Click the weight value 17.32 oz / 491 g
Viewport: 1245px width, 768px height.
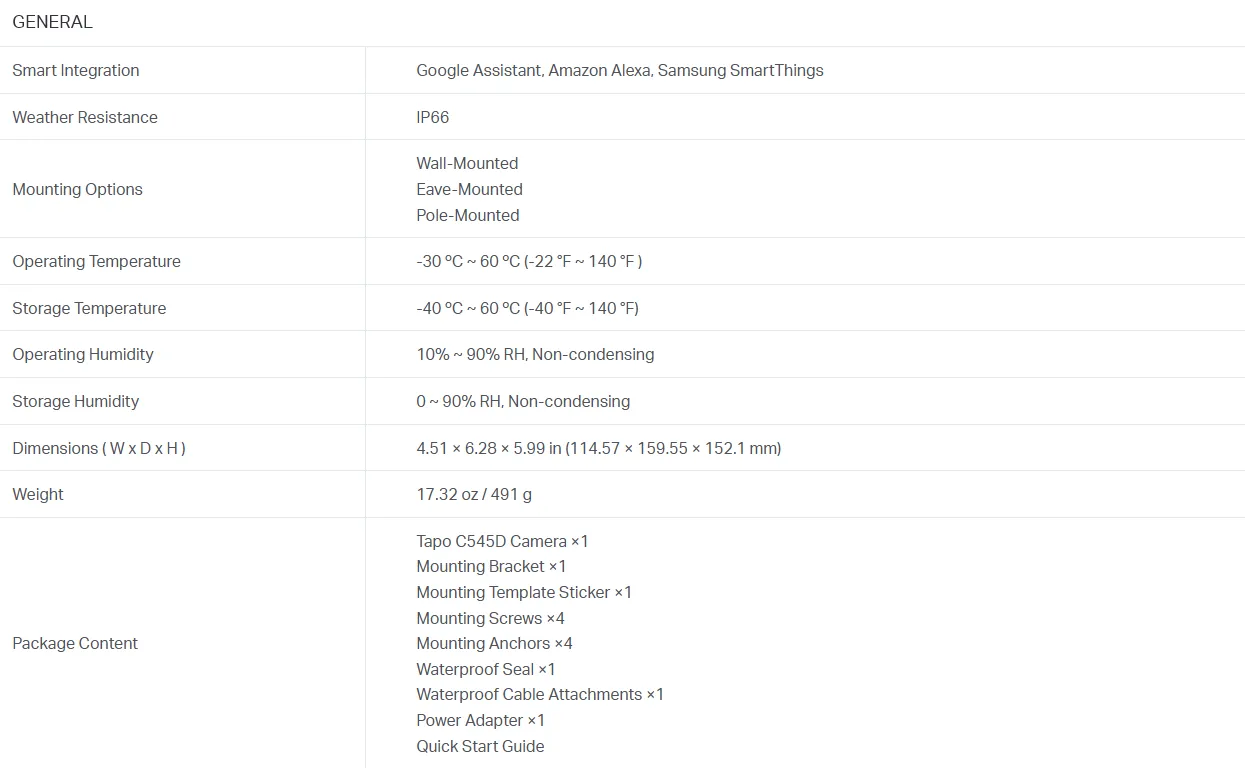(x=474, y=494)
